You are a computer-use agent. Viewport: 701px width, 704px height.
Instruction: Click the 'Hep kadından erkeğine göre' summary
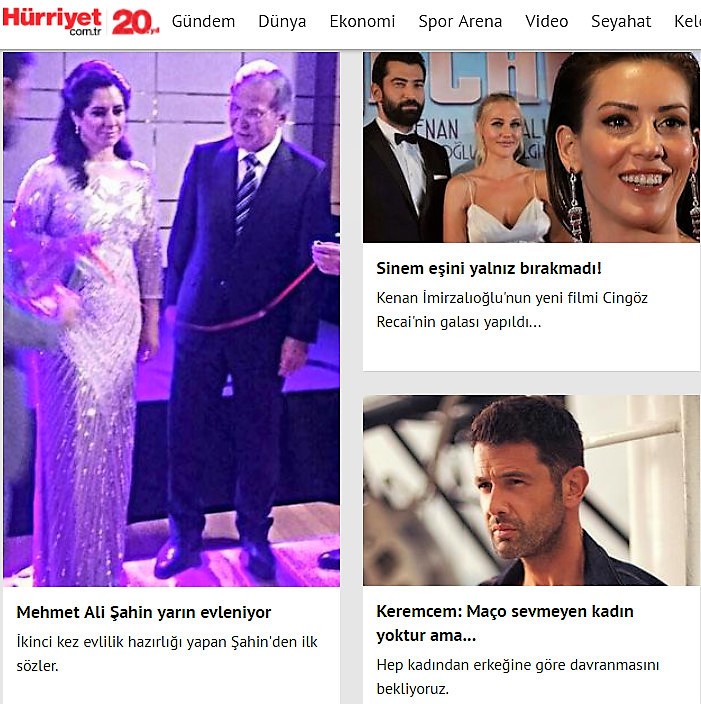pyautogui.click(x=518, y=677)
